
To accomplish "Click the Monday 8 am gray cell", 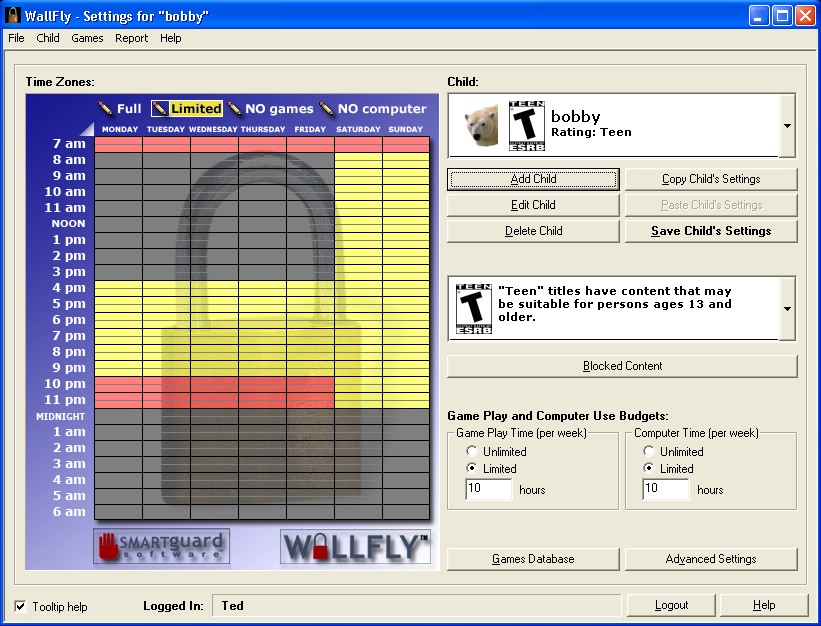I will tap(118, 161).
